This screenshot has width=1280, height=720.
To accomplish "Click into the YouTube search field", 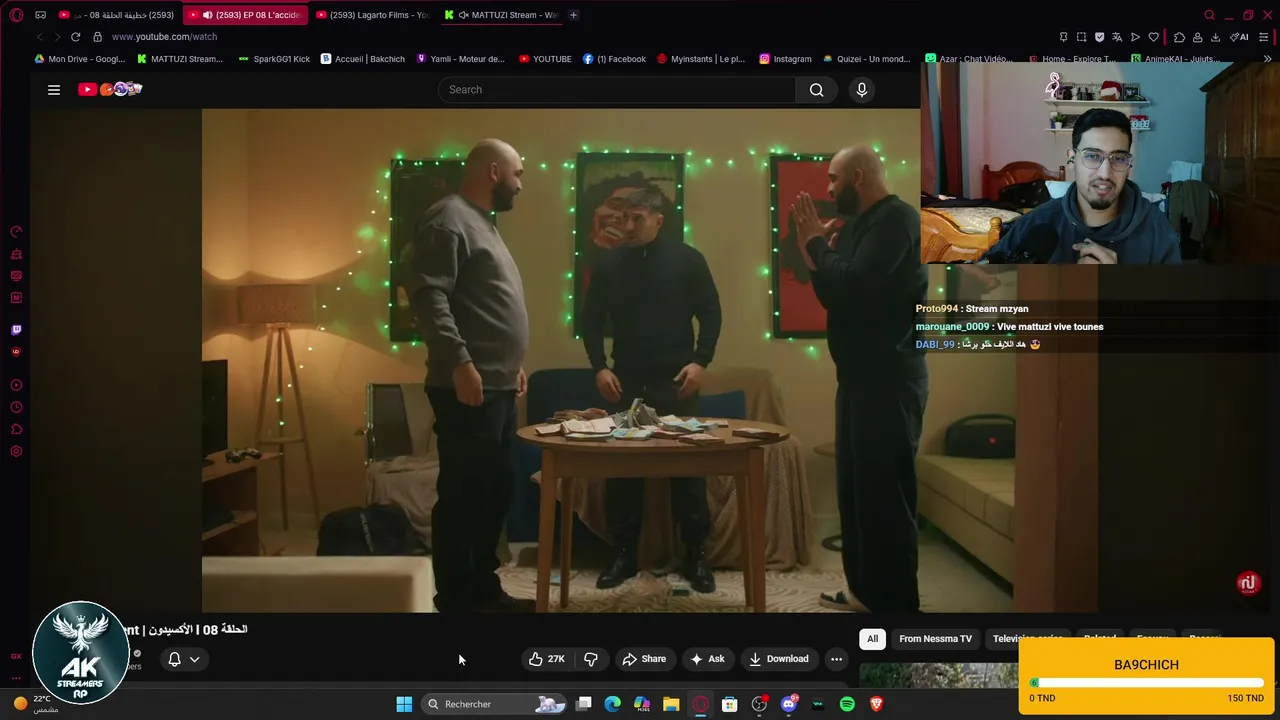I will (617, 90).
